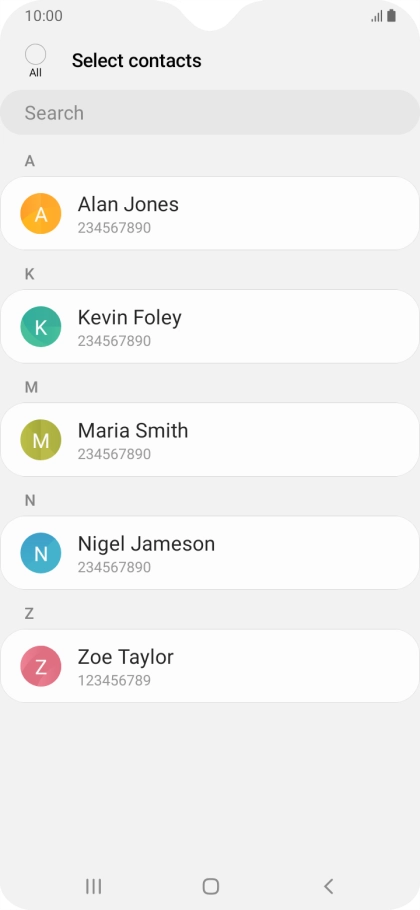Tap the clock showing 10:00
The width and height of the screenshot is (420, 910).
click(x=44, y=16)
